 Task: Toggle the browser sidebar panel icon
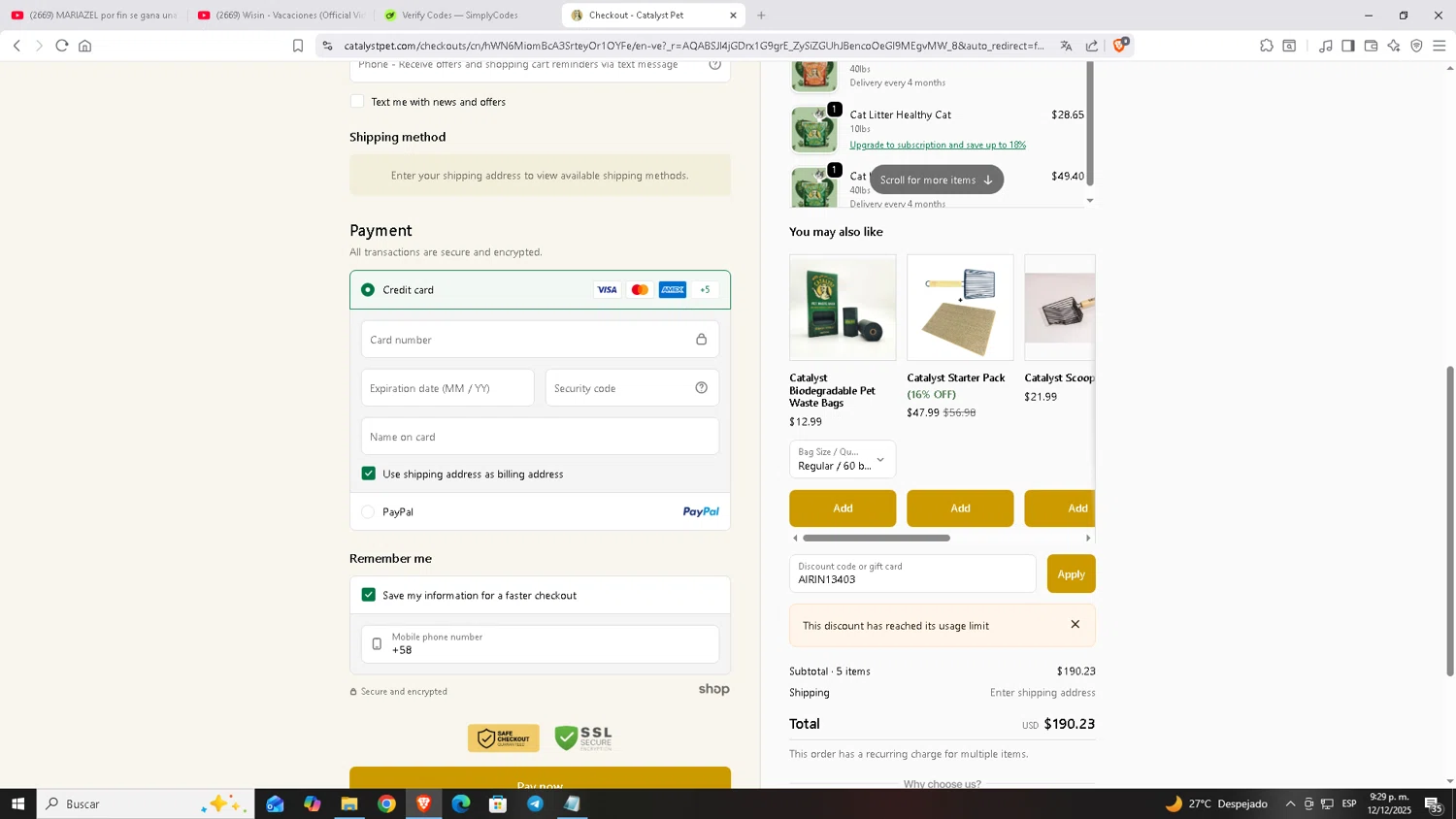[1348, 46]
